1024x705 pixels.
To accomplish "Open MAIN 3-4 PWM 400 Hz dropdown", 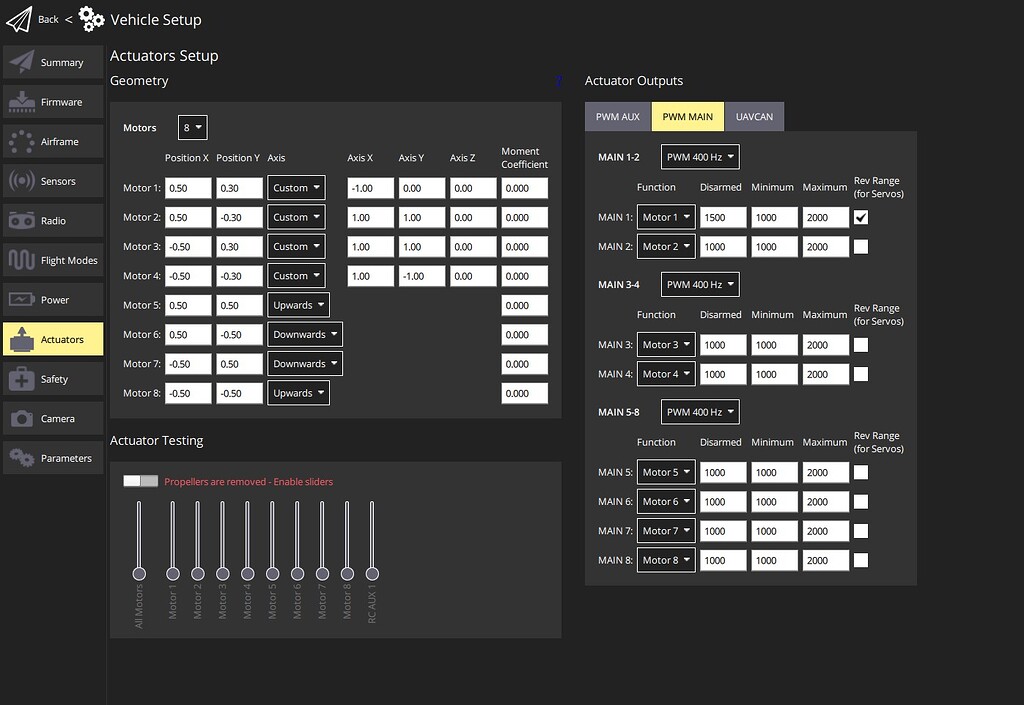I will click(x=700, y=285).
